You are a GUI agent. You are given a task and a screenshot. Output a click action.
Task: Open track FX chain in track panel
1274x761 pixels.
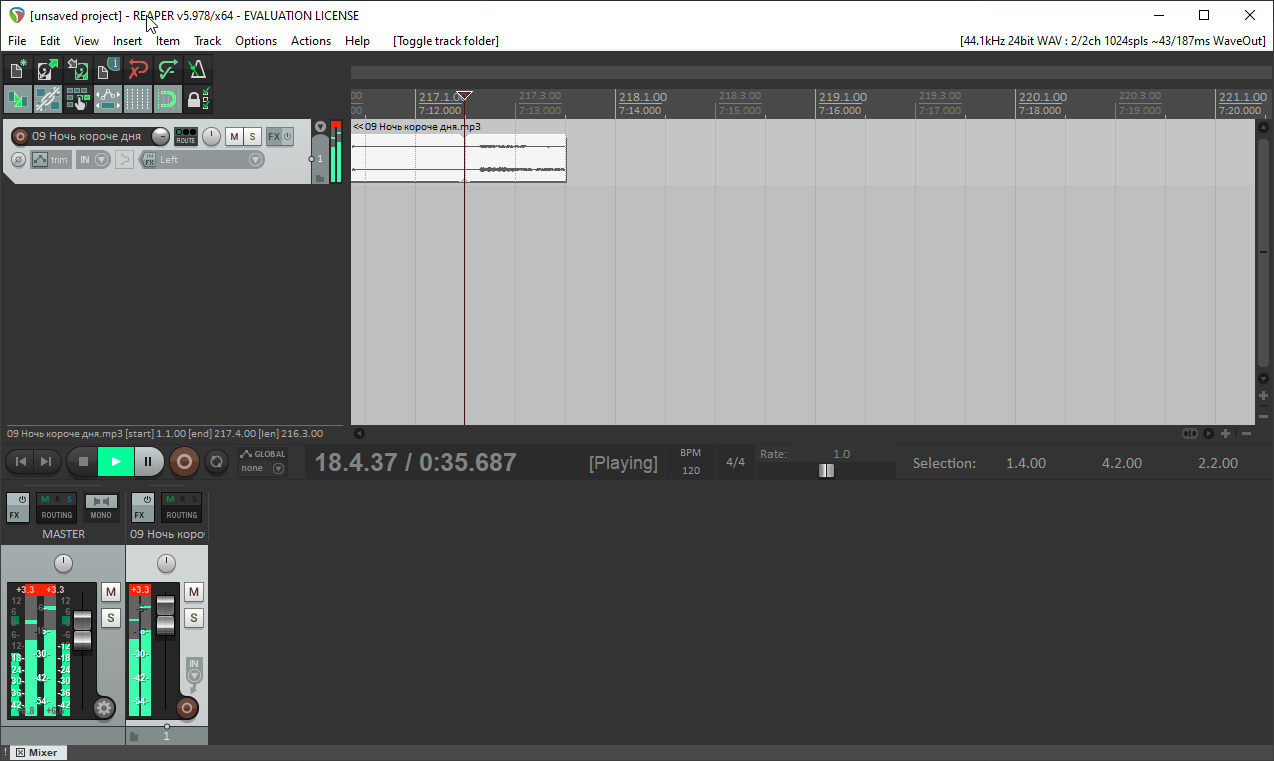click(x=273, y=137)
